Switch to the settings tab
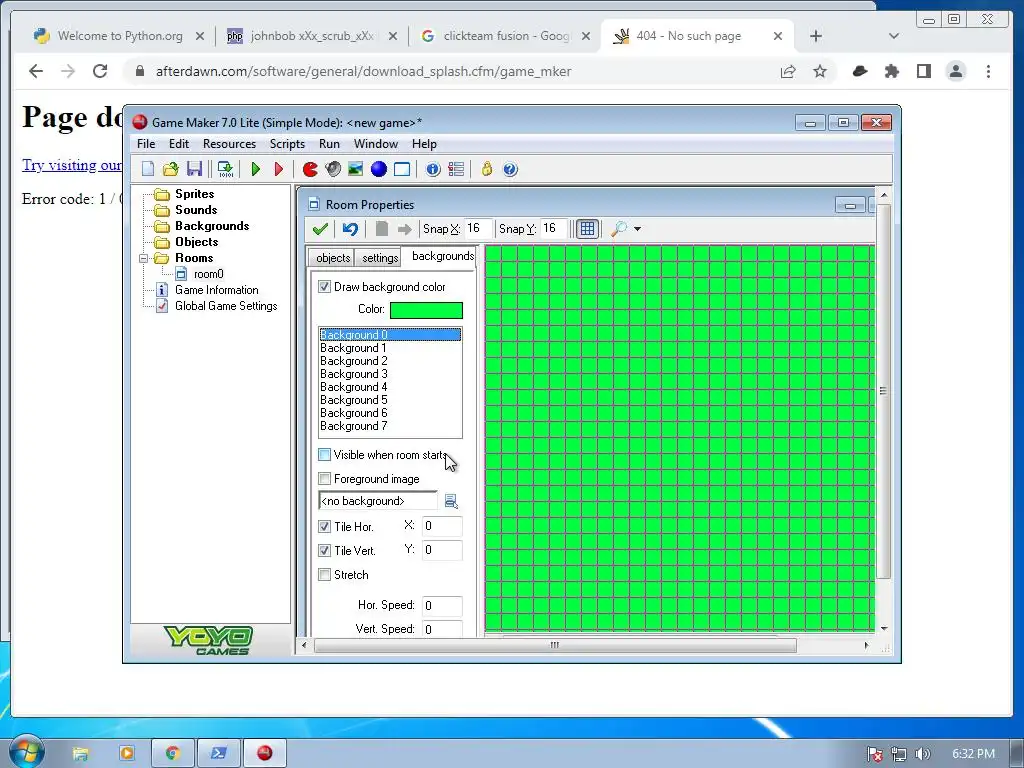Screen dimensions: 1024x768 [x=380, y=258]
